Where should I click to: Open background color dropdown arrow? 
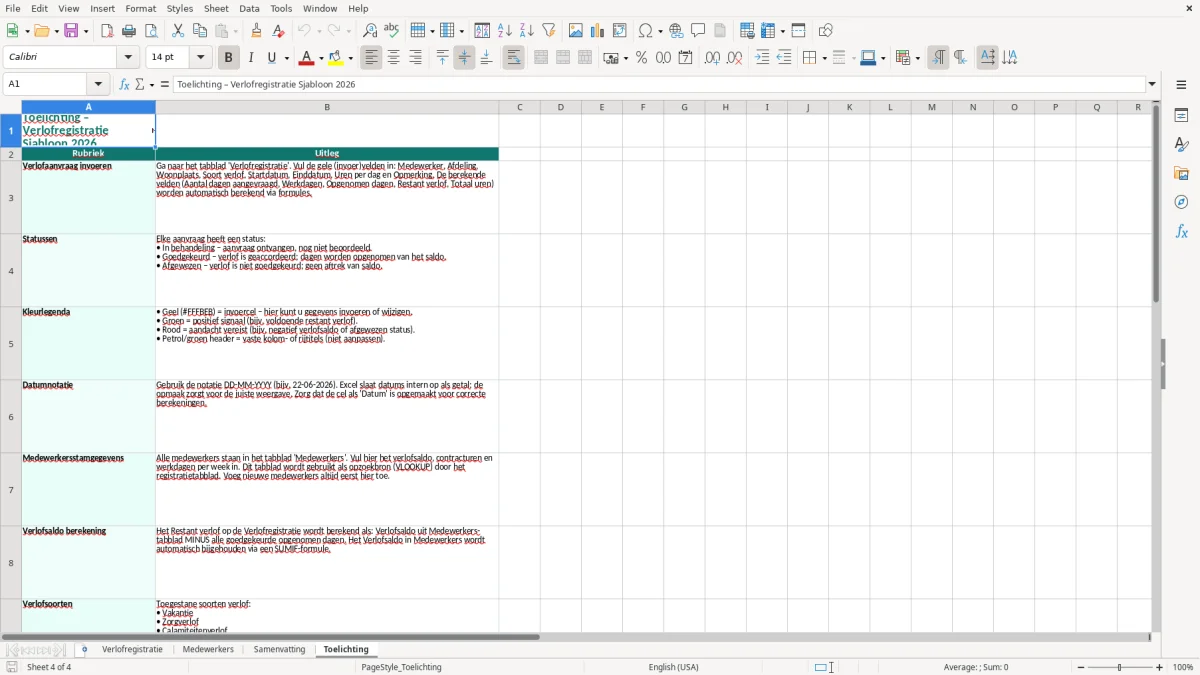click(x=351, y=58)
